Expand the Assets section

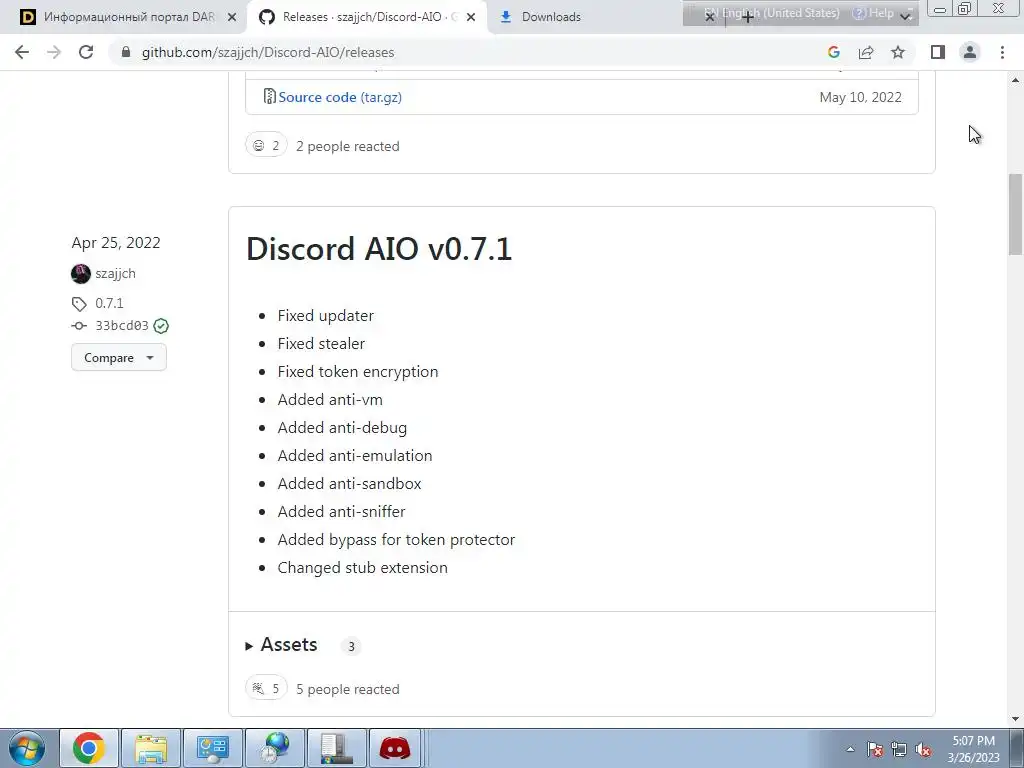pyautogui.click(x=282, y=645)
